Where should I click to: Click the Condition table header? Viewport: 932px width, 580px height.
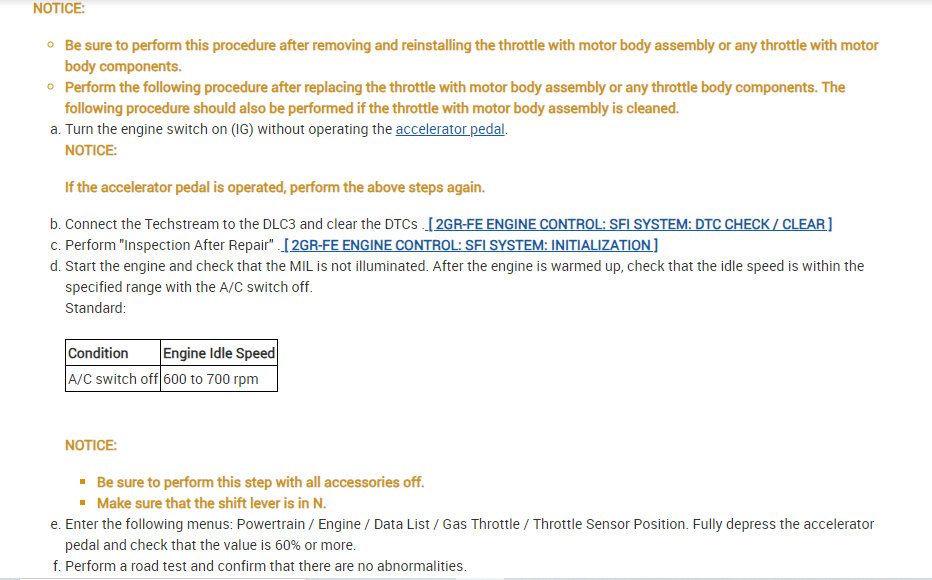(x=98, y=353)
